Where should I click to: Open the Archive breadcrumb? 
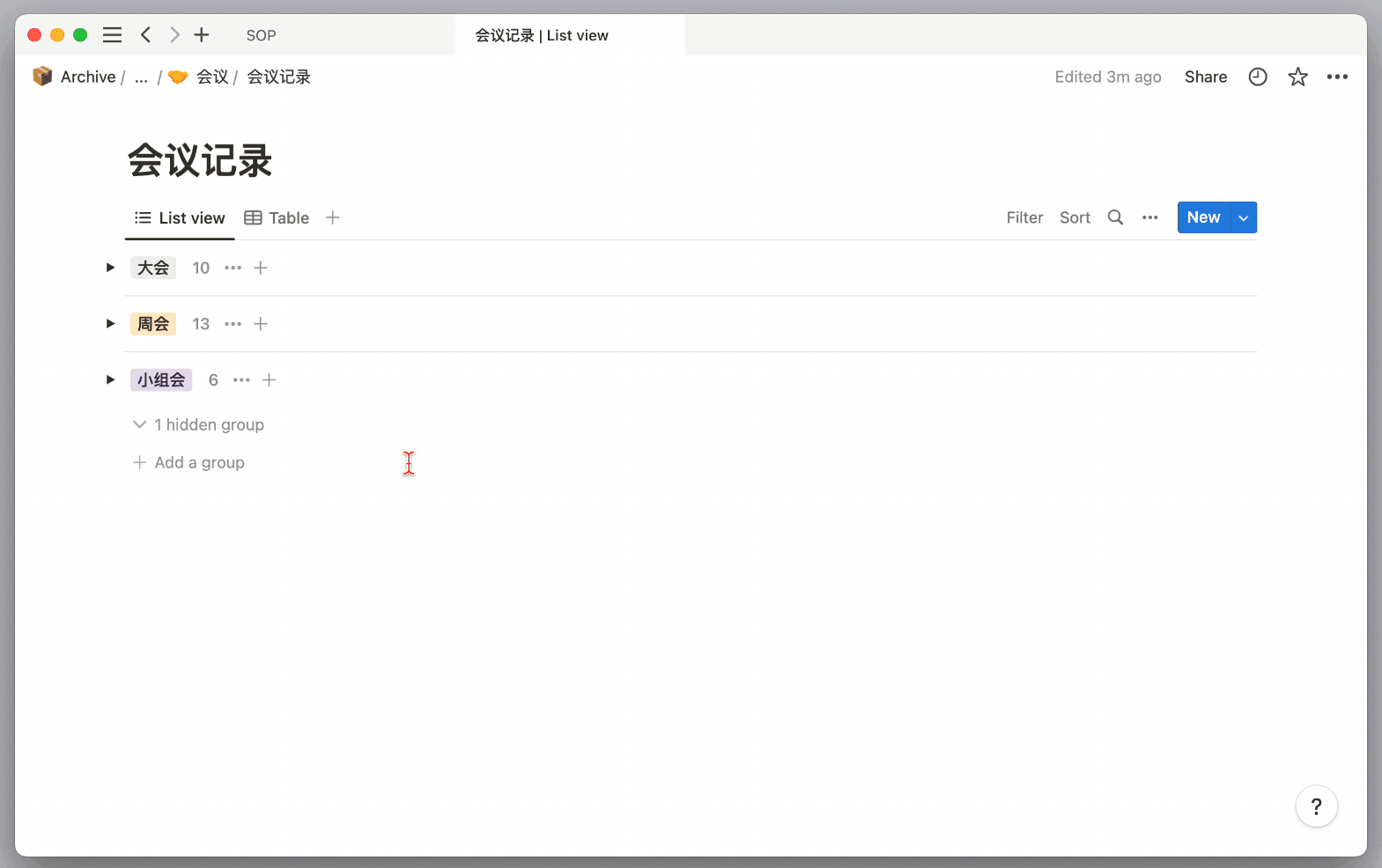coord(74,77)
